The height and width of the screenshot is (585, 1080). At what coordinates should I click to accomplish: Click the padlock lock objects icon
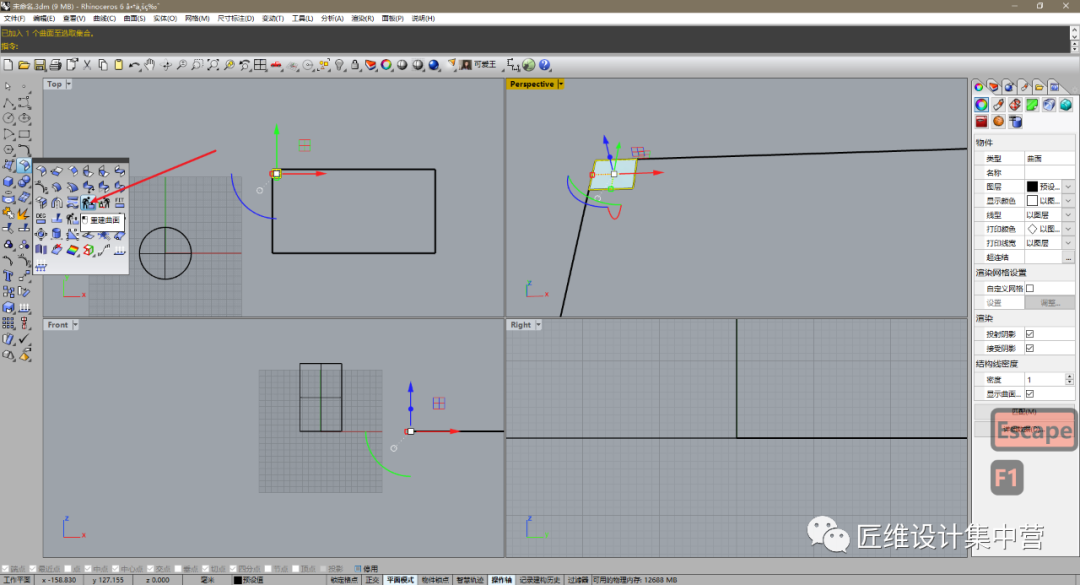(x=355, y=65)
